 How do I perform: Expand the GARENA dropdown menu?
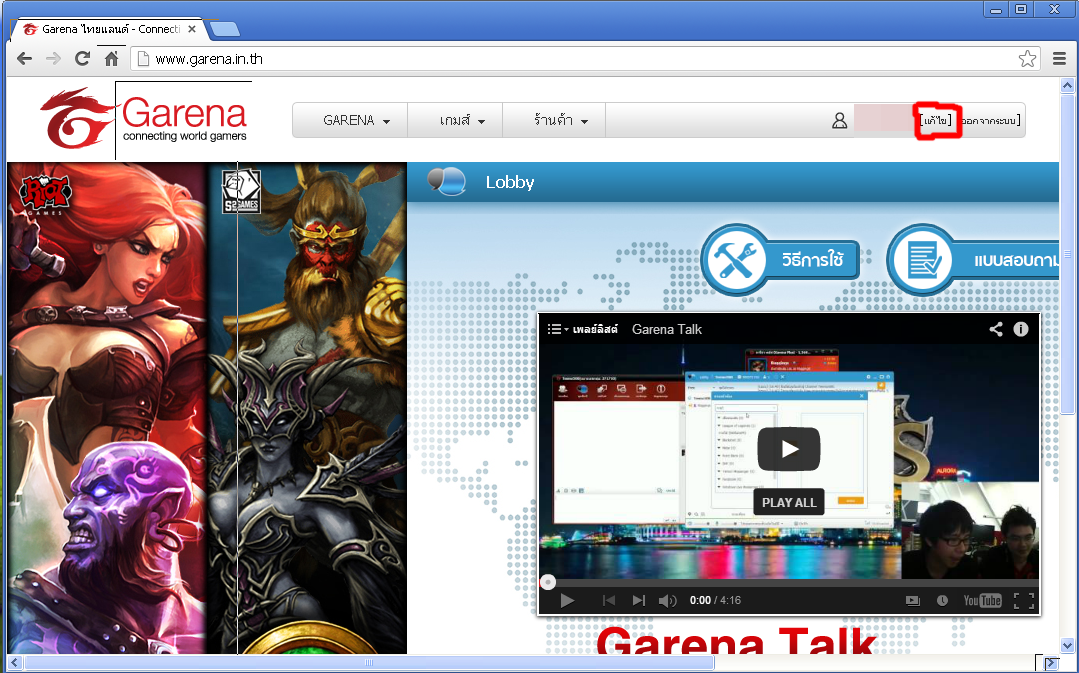point(356,120)
